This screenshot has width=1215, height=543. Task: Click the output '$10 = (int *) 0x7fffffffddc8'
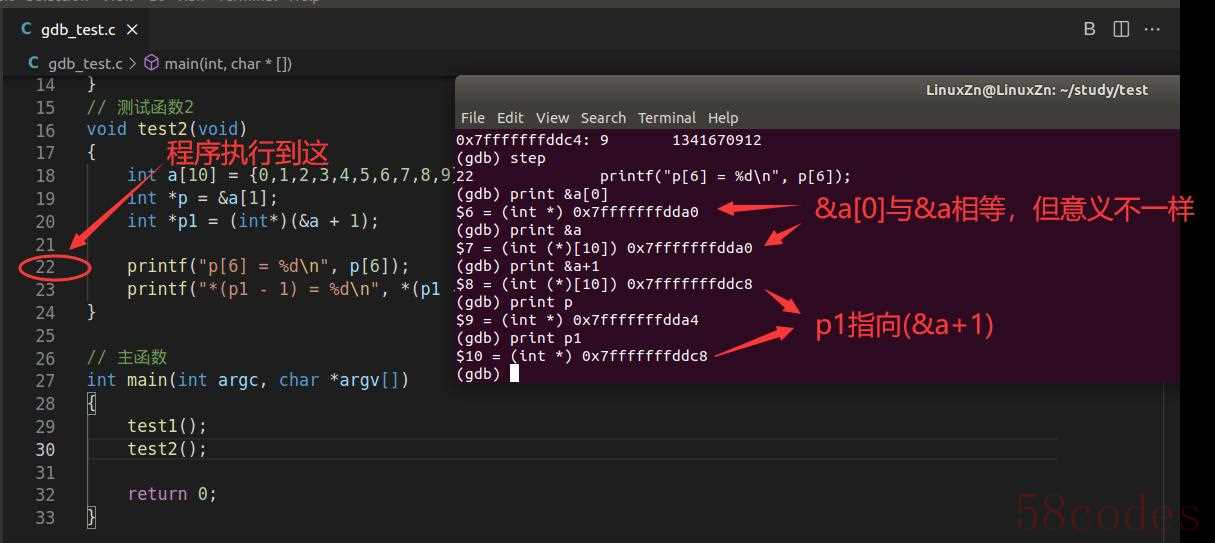pos(582,356)
